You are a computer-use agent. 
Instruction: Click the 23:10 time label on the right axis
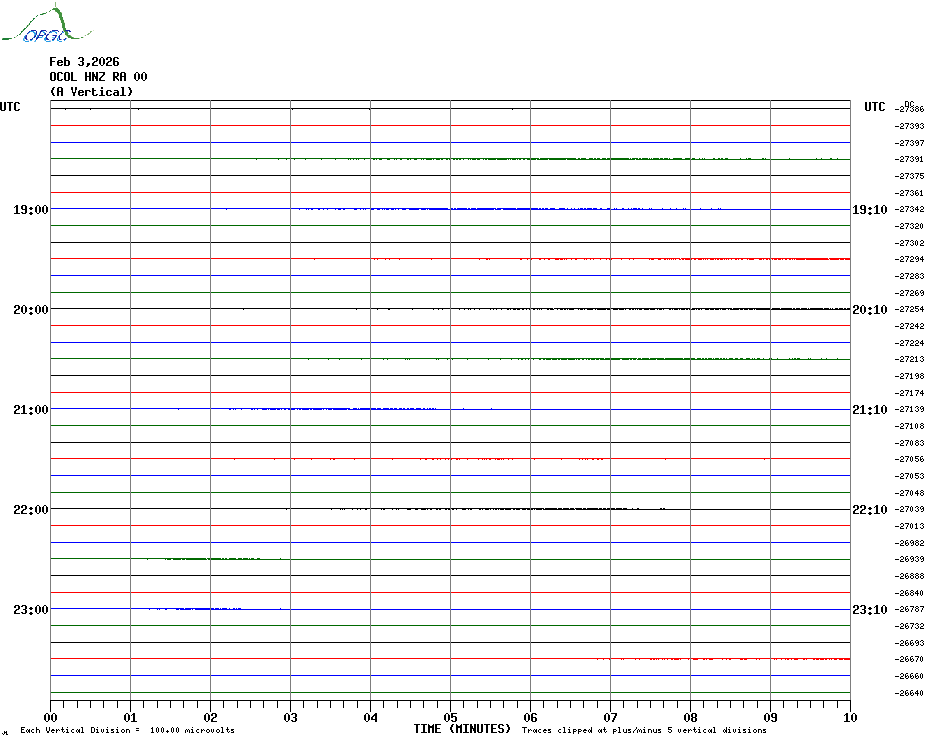pyautogui.click(x=868, y=610)
